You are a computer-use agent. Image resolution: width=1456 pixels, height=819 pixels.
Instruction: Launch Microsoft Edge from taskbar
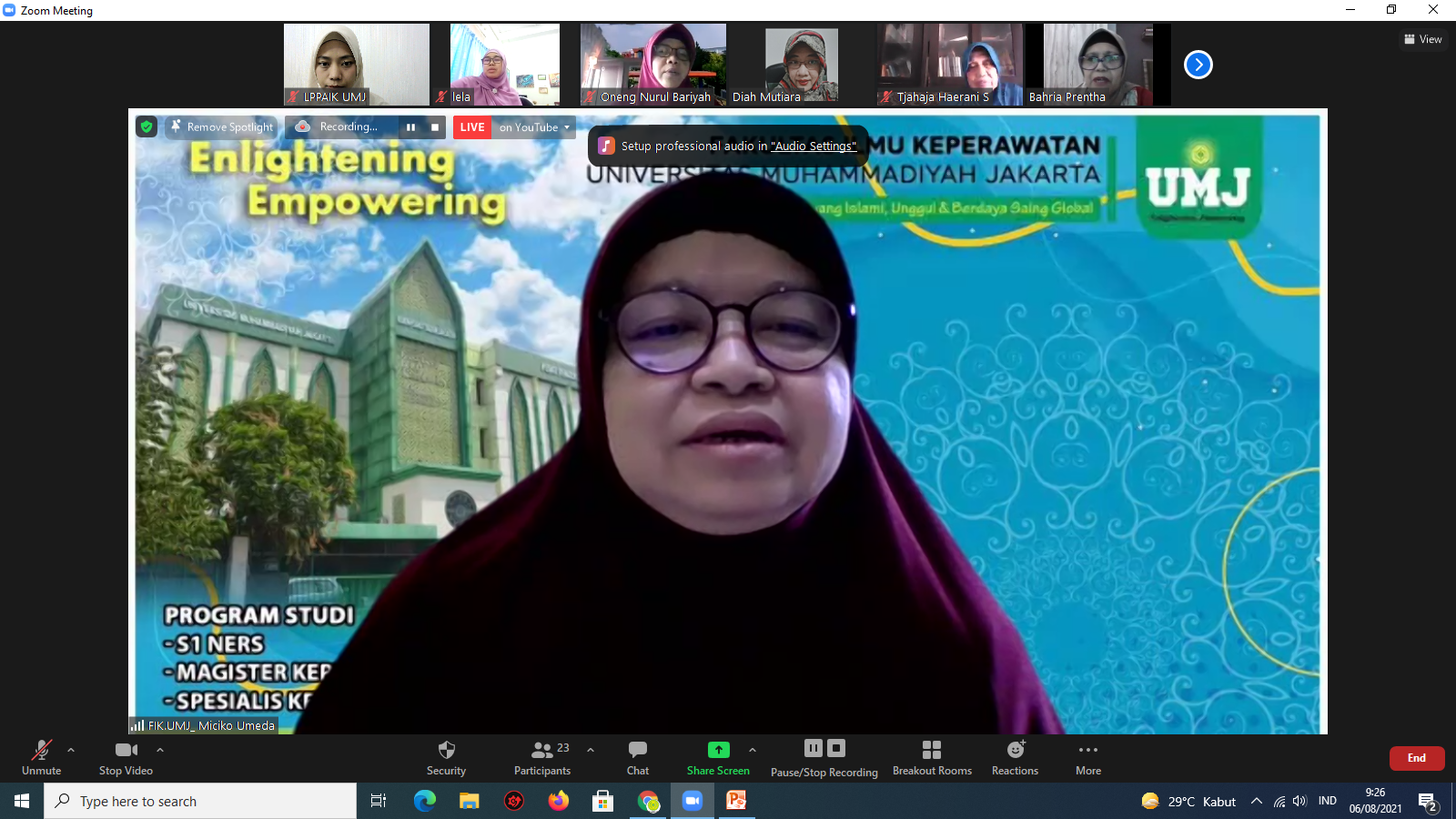[x=425, y=801]
